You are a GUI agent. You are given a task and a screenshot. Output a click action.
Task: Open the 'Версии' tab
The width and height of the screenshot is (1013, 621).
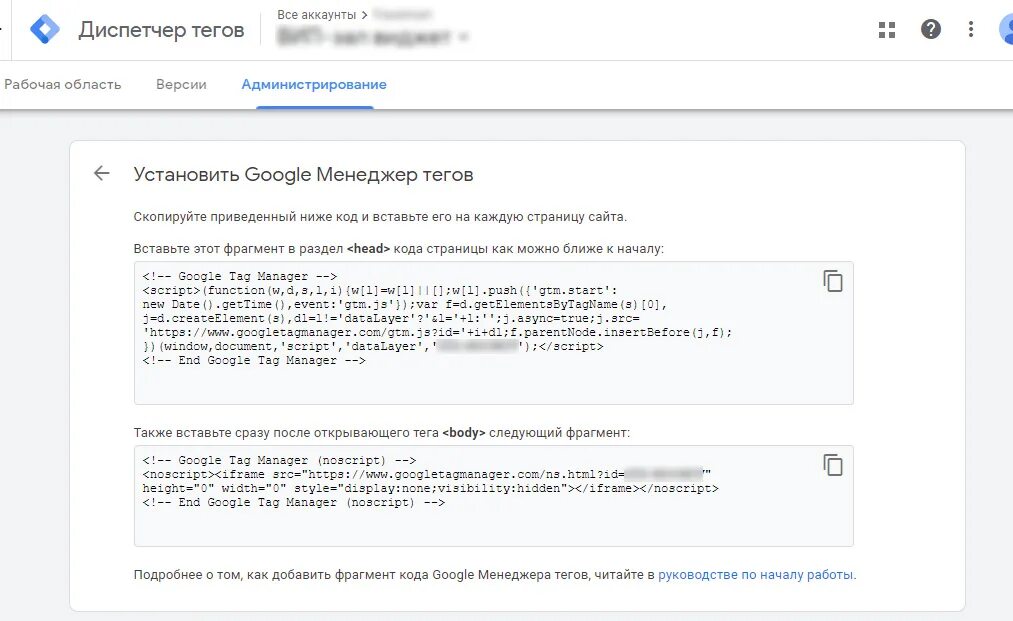(181, 85)
